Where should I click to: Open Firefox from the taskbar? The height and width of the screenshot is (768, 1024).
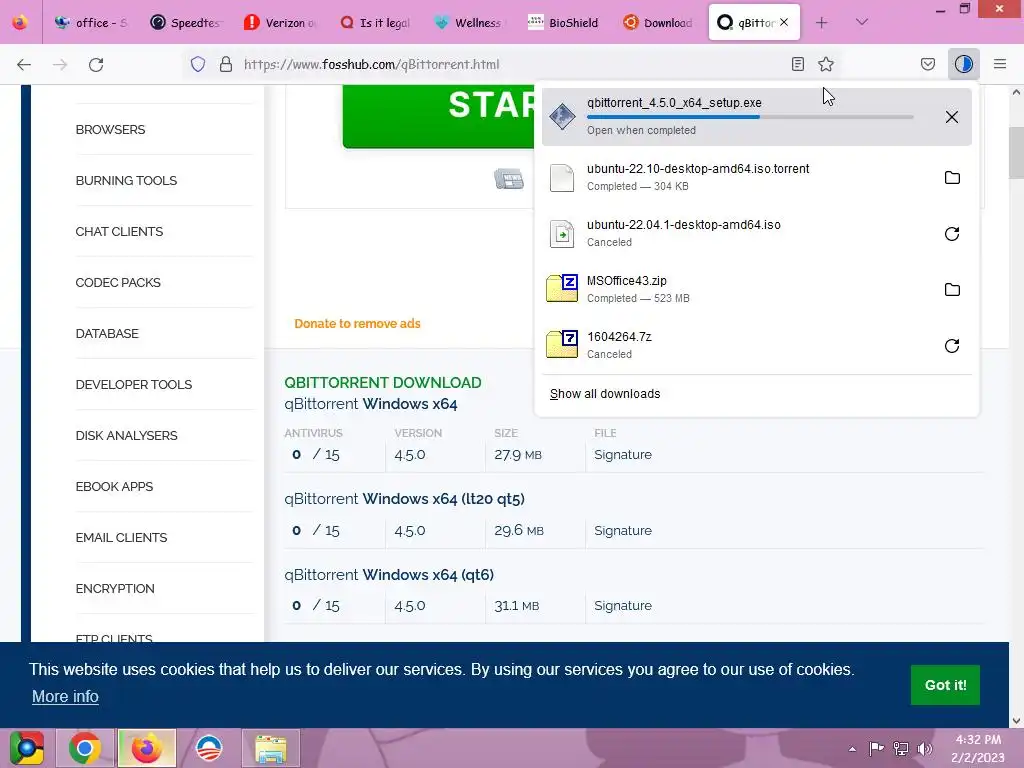147,748
